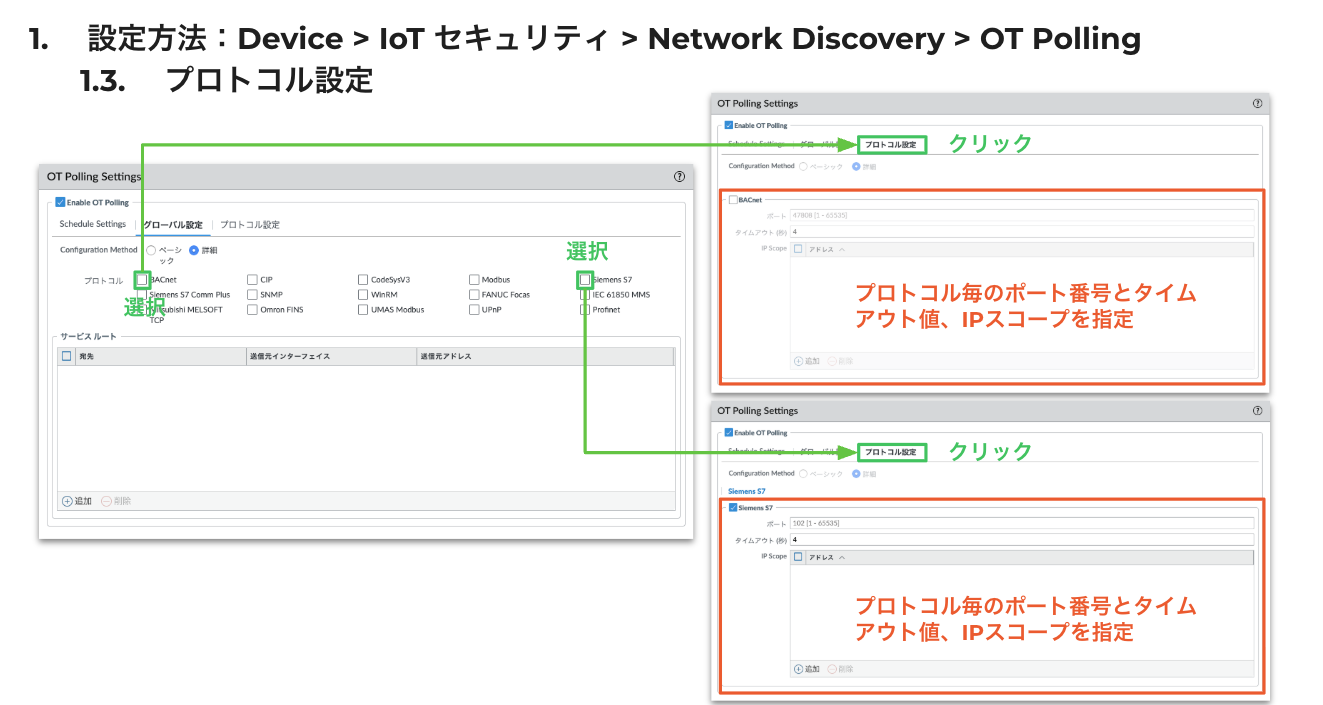Select the underlined グローバル設定 tab
The height and width of the screenshot is (705, 1323).
[173, 225]
